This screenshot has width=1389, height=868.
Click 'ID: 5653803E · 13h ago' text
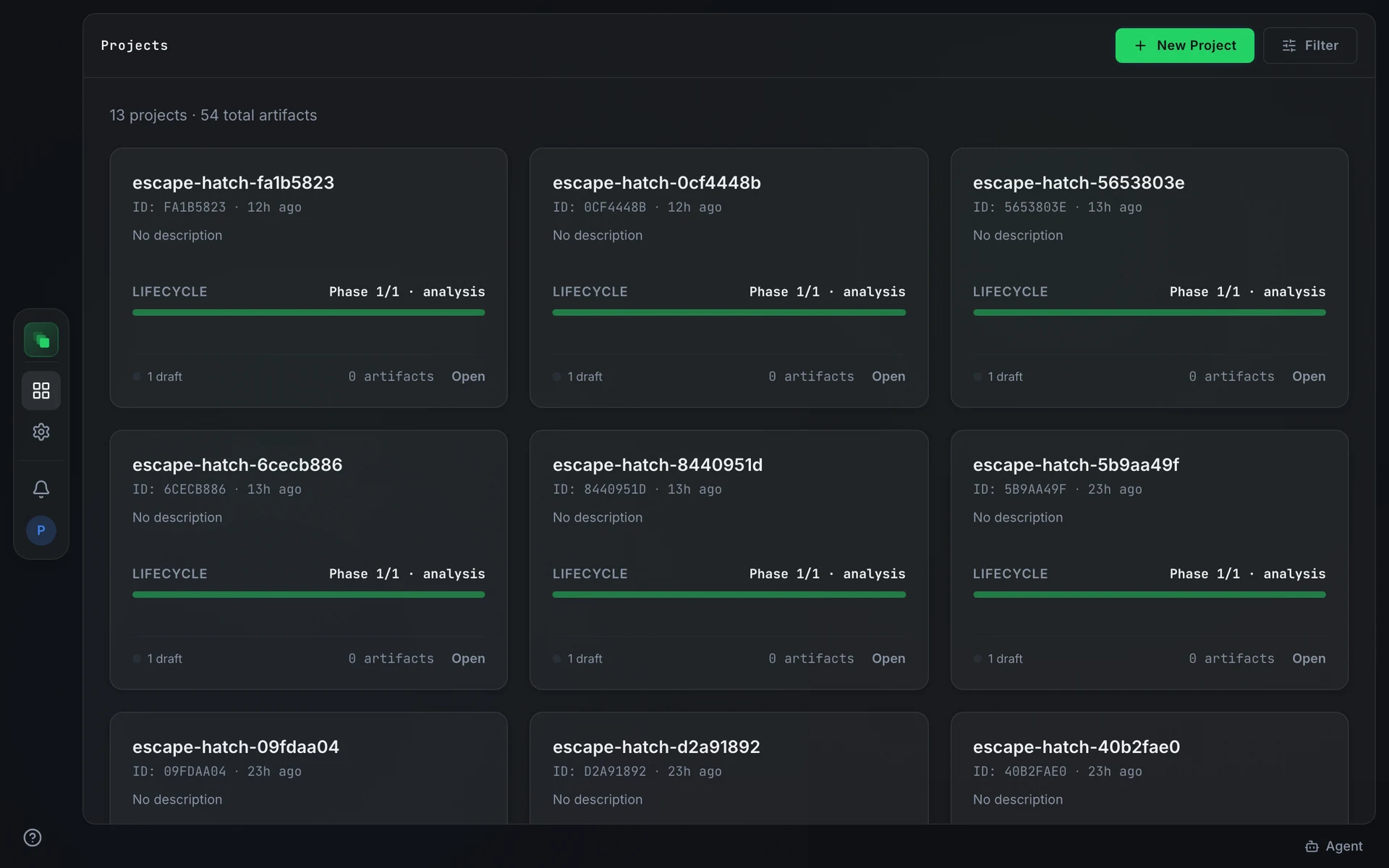[1058, 207]
